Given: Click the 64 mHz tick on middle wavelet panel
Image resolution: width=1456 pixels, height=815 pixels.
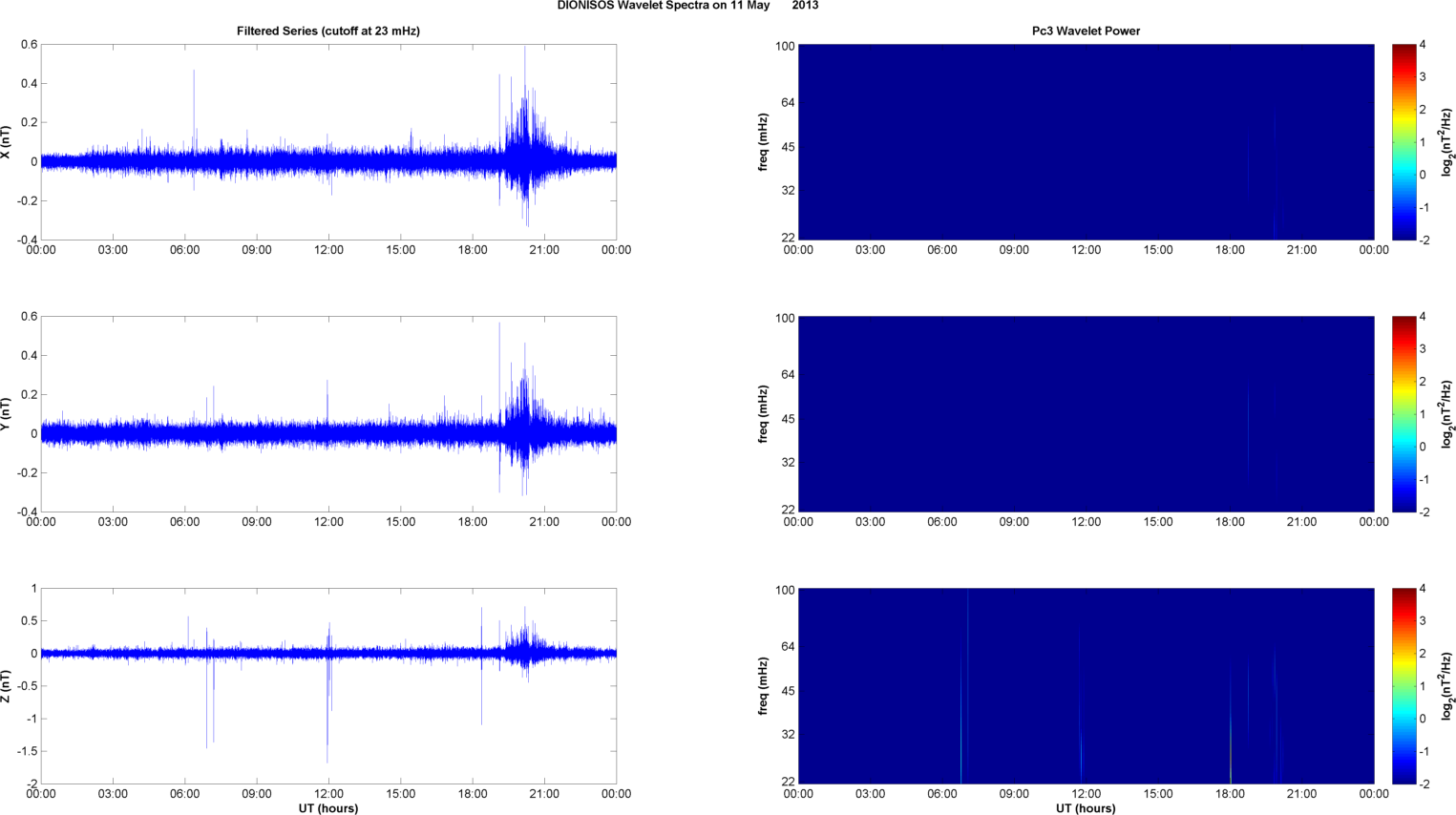Looking at the screenshot, I should coord(789,375).
